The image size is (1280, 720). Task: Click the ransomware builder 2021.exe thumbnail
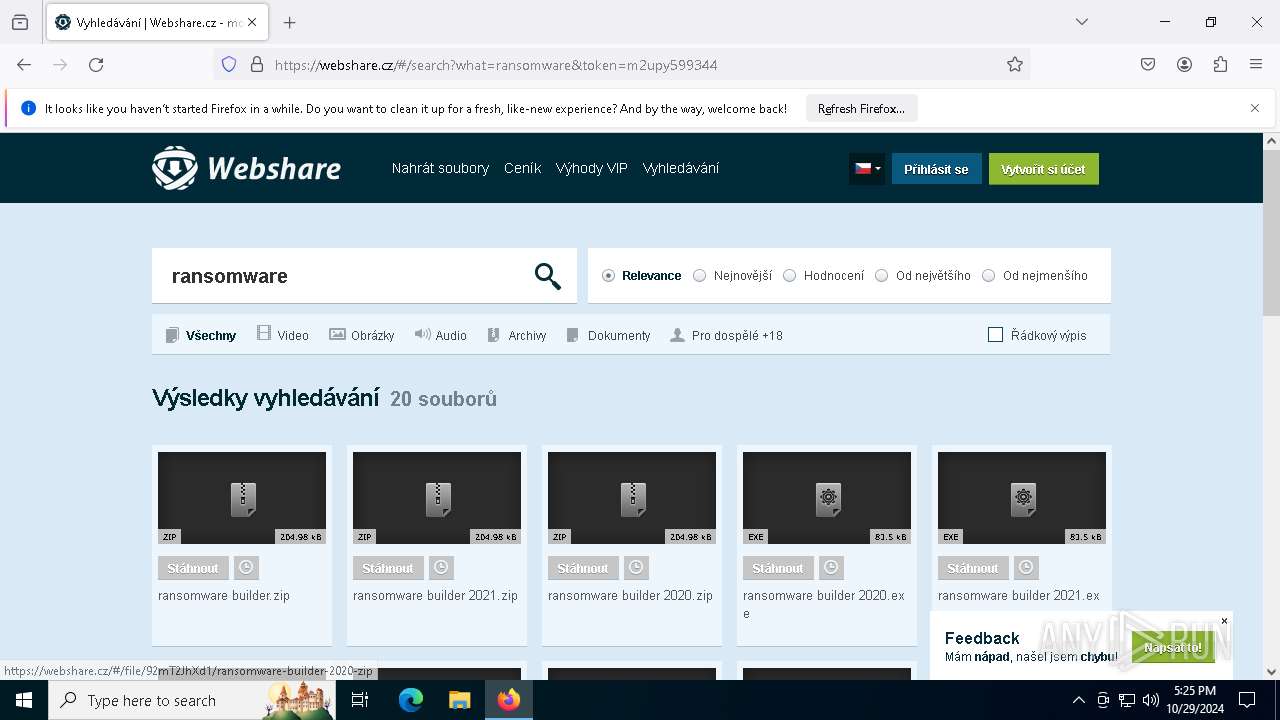(1022, 498)
